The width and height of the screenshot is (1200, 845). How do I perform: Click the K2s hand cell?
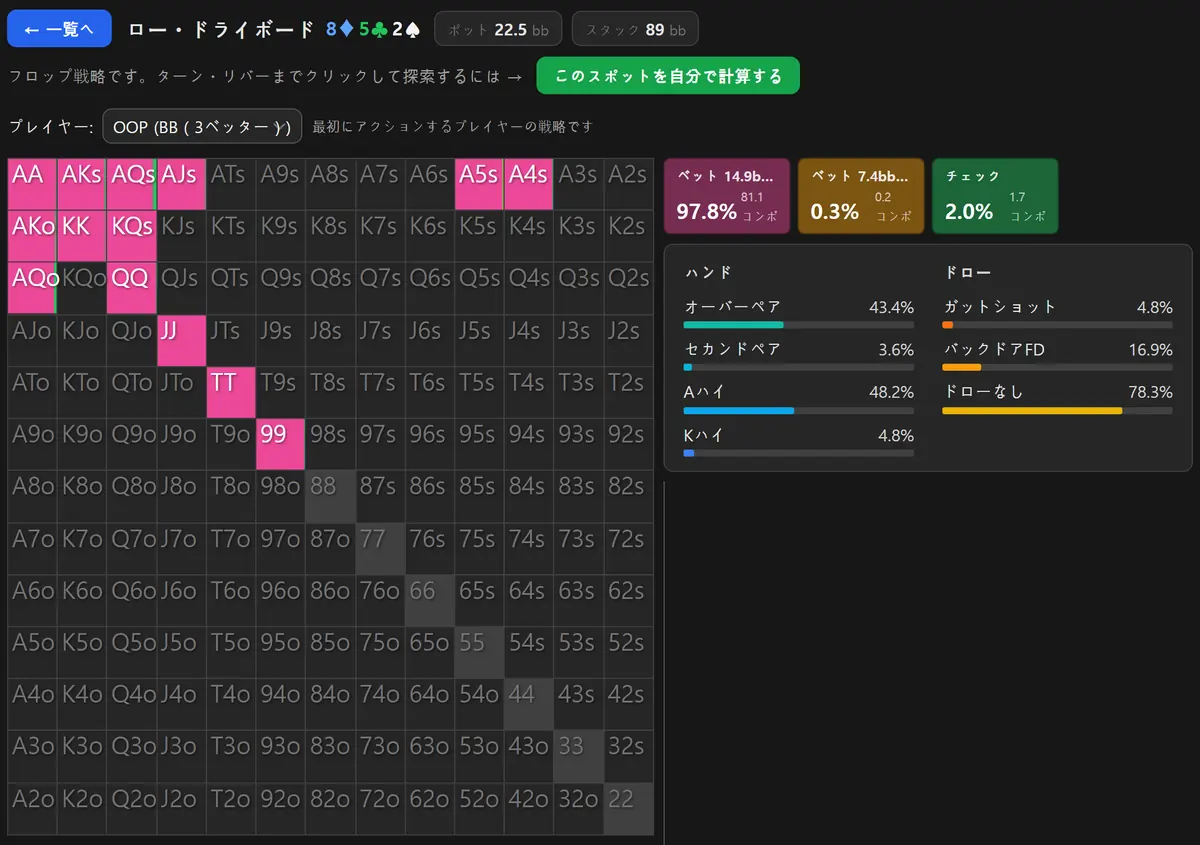click(x=629, y=236)
